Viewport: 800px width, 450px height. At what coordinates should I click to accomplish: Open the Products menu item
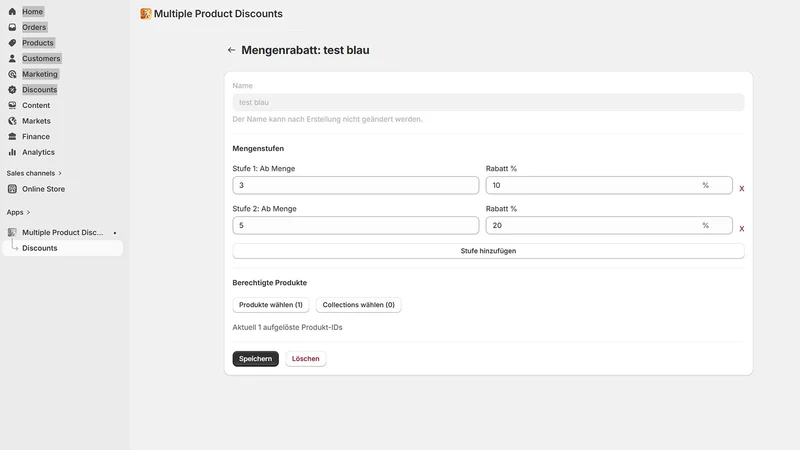pos(38,43)
